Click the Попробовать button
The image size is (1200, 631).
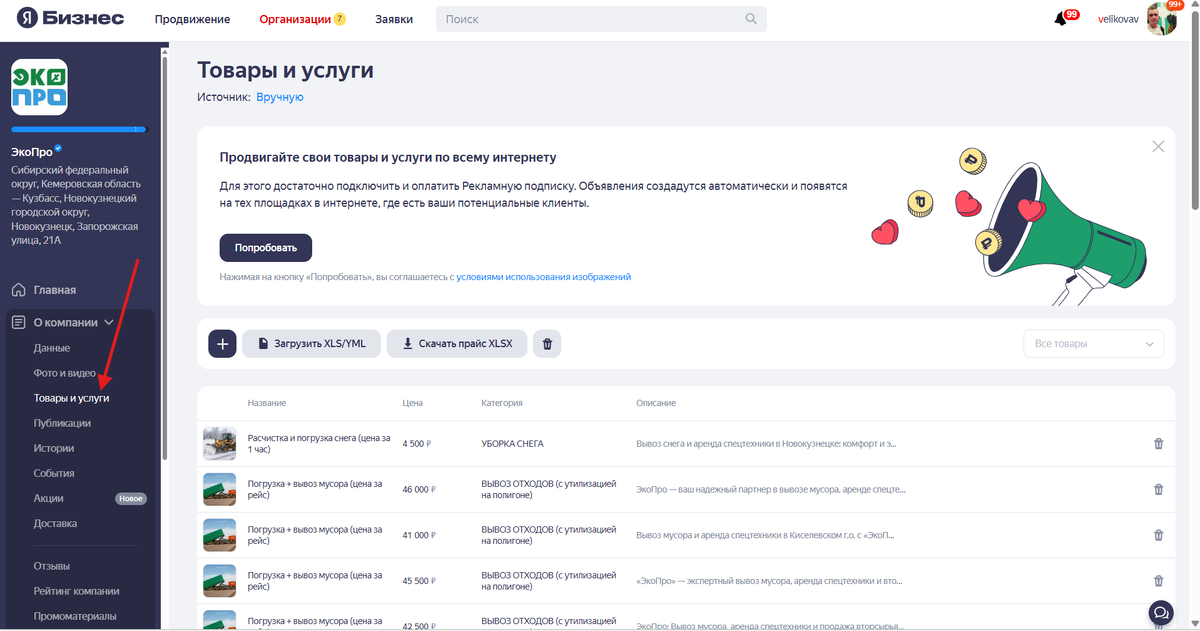266,247
